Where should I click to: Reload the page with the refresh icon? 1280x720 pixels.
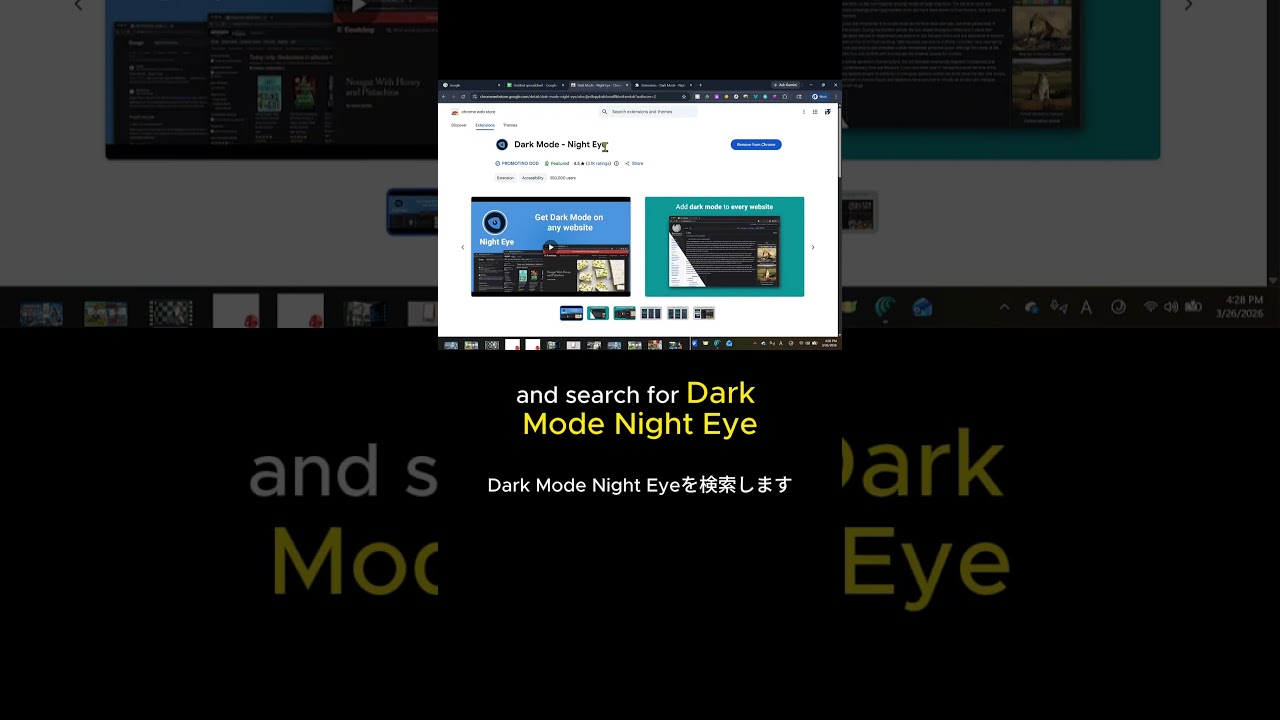[x=463, y=96]
